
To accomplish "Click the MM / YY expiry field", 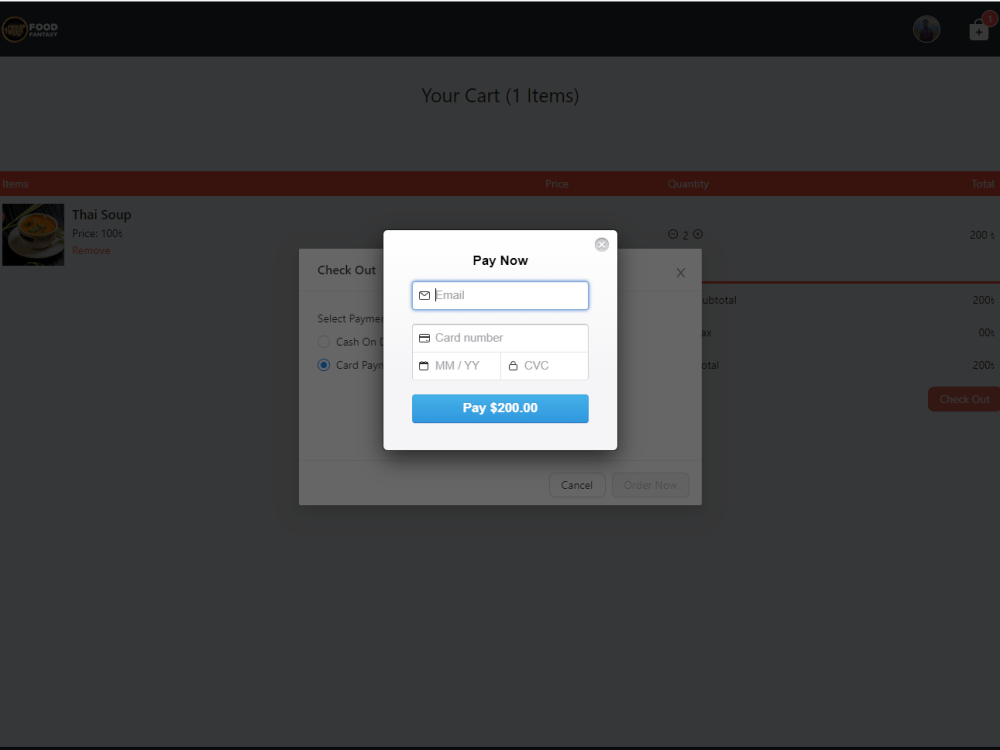I will click(x=457, y=366).
